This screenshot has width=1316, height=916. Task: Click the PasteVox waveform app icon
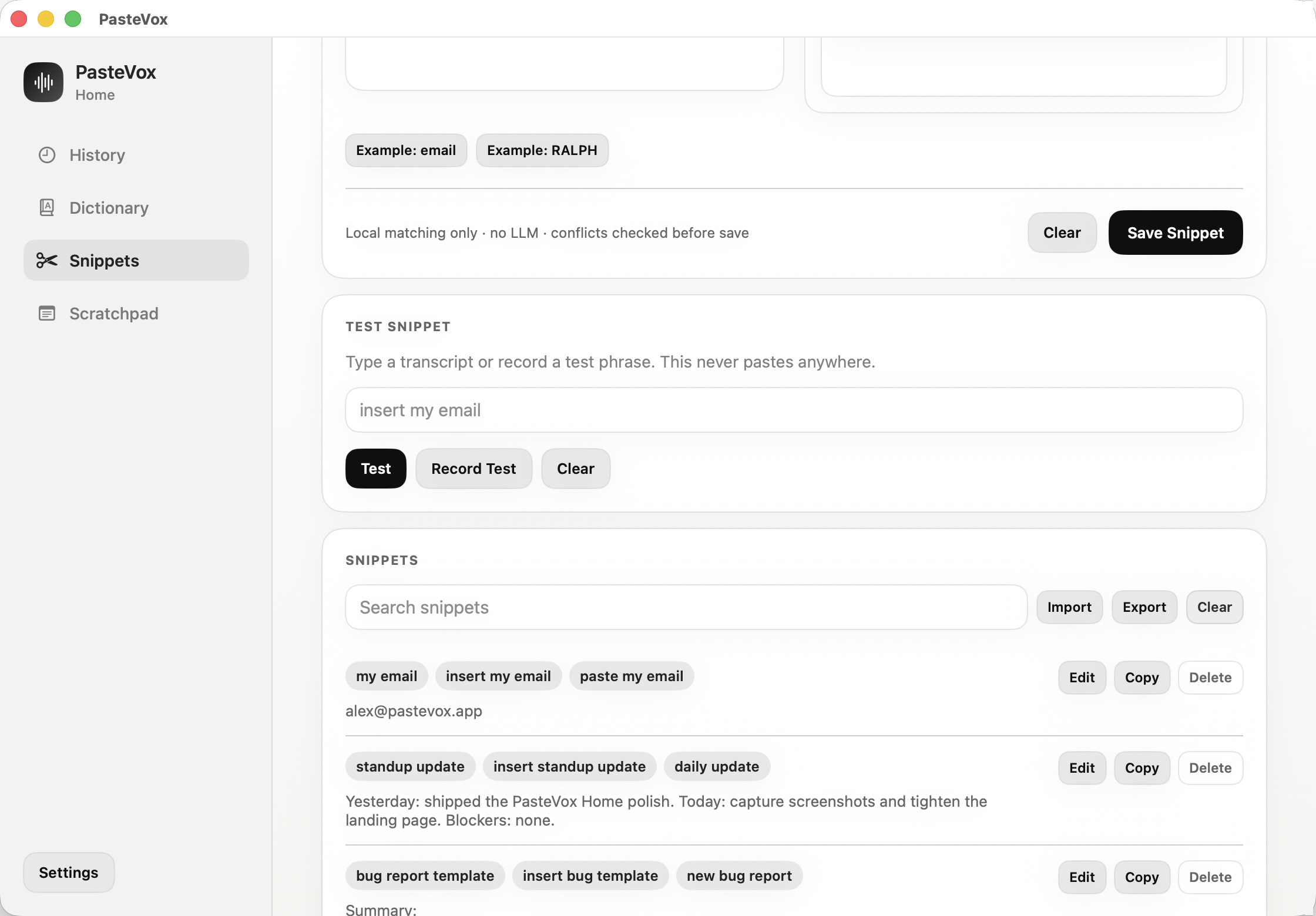point(43,82)
